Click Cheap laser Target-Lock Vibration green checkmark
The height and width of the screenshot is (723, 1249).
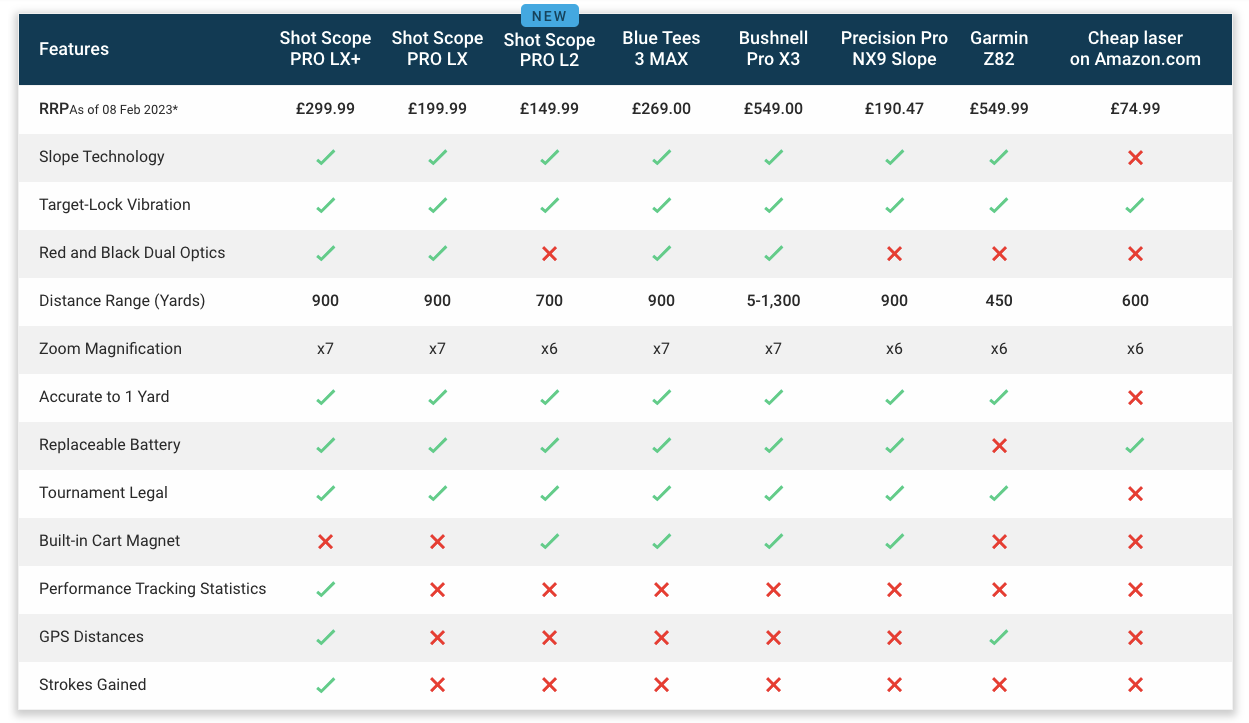click(1135, 205)
